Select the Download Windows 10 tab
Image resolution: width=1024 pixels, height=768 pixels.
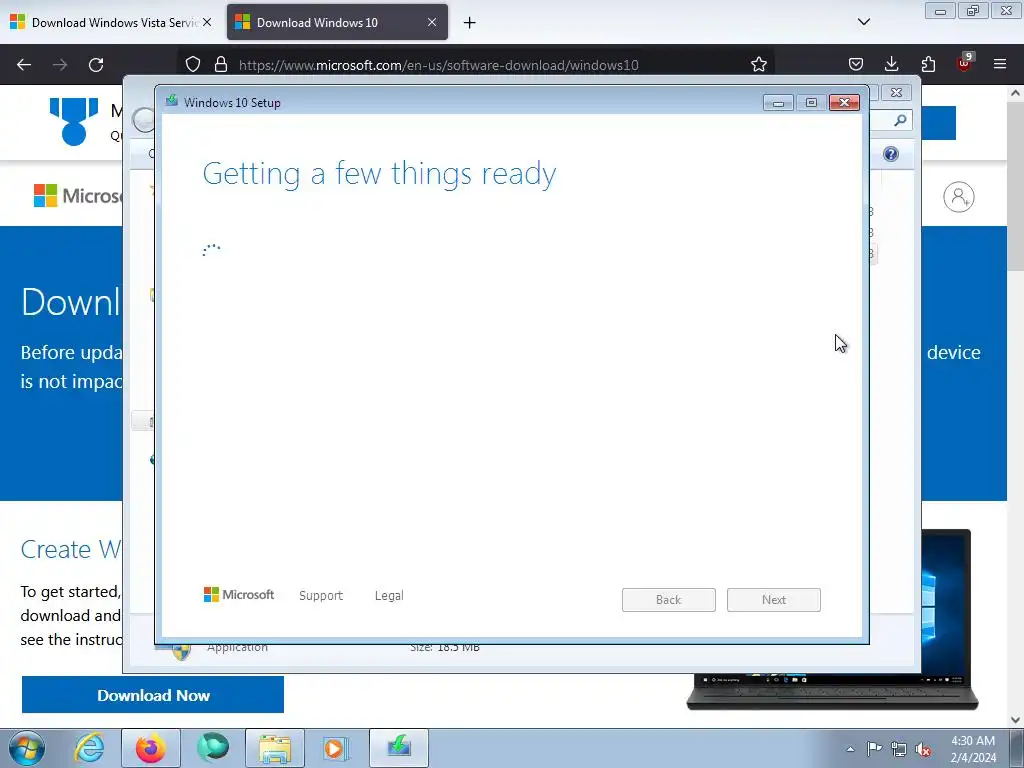click(x=337, y=23)
